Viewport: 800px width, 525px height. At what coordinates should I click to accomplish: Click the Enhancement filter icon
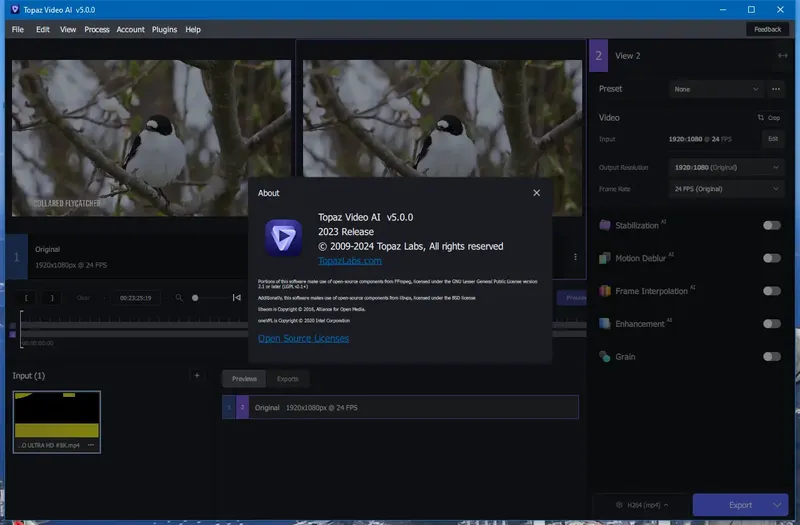tap(605, 323)
